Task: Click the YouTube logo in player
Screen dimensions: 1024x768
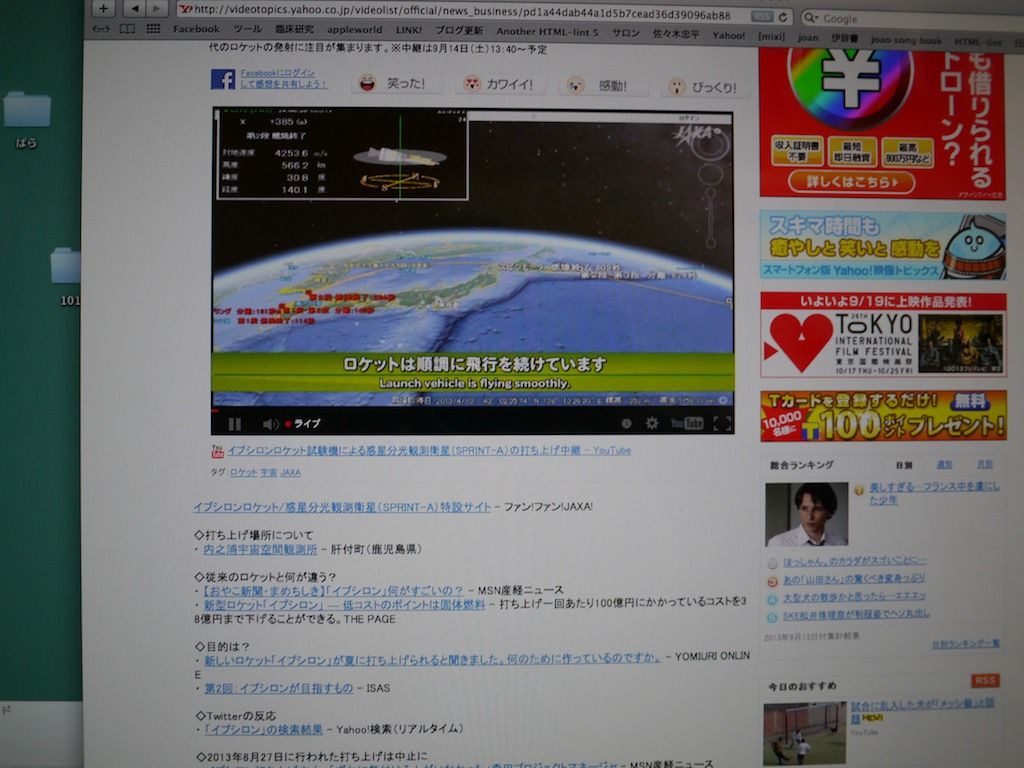Action: click(686, 423)
